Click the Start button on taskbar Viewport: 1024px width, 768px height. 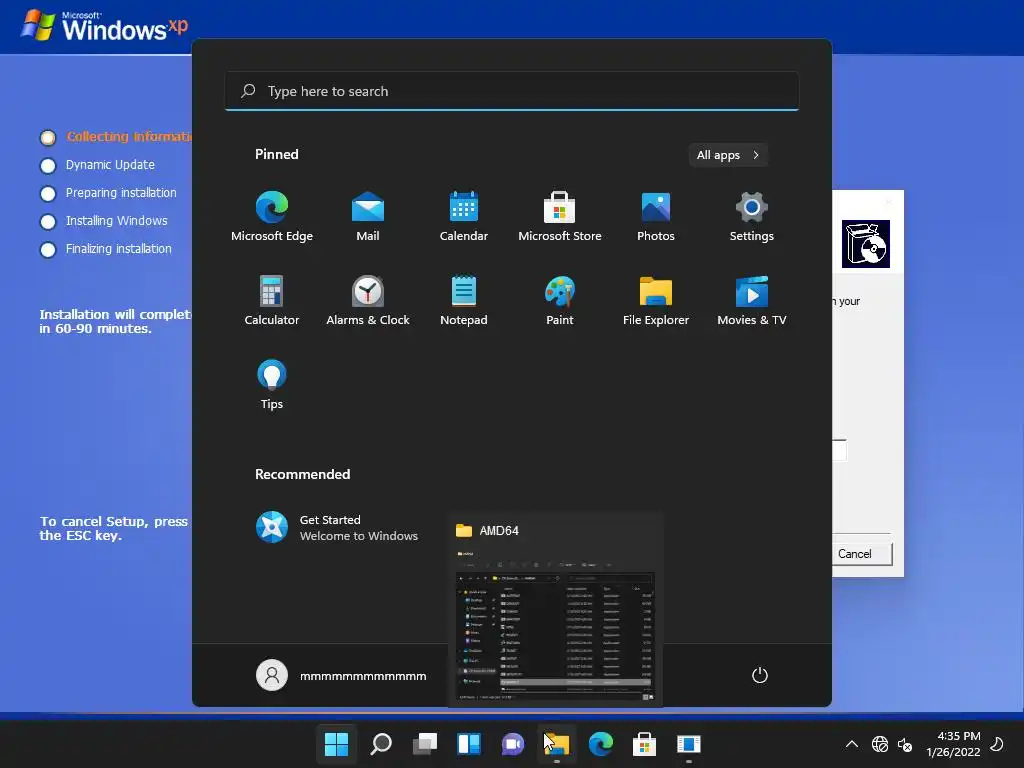pyautogui.click(x=336, y=744)
